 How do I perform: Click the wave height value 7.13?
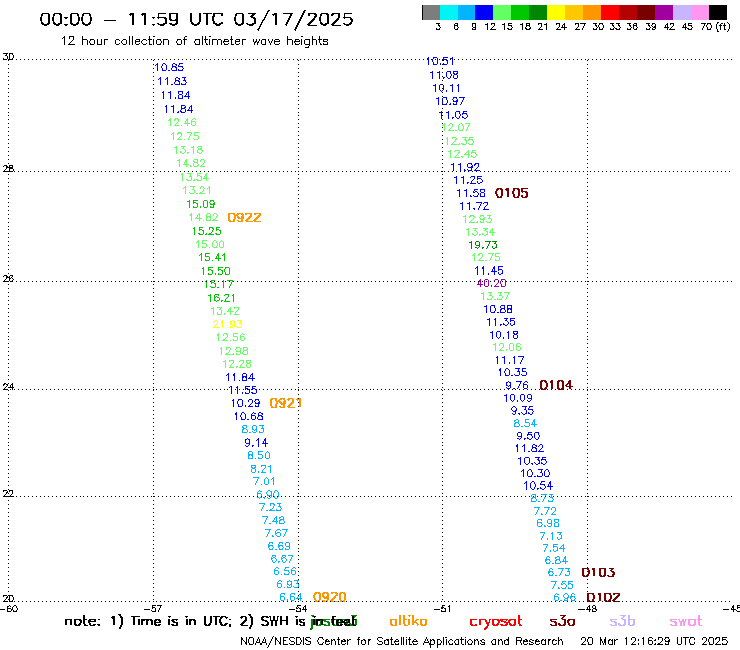(551, 536)
